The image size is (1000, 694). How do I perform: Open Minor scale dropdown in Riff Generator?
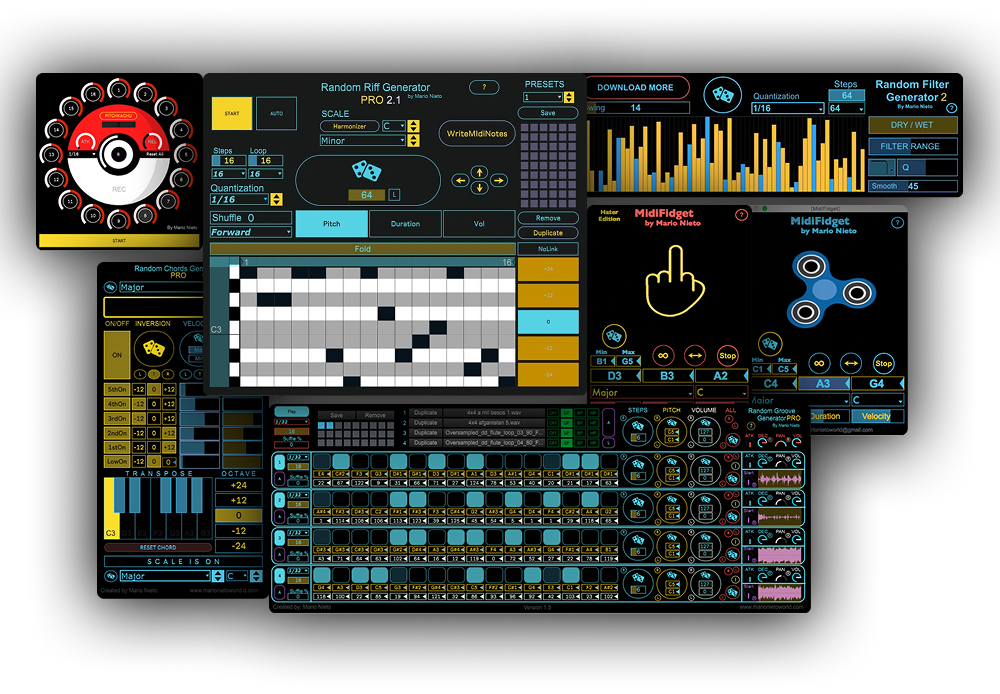[x=362, y=140]
